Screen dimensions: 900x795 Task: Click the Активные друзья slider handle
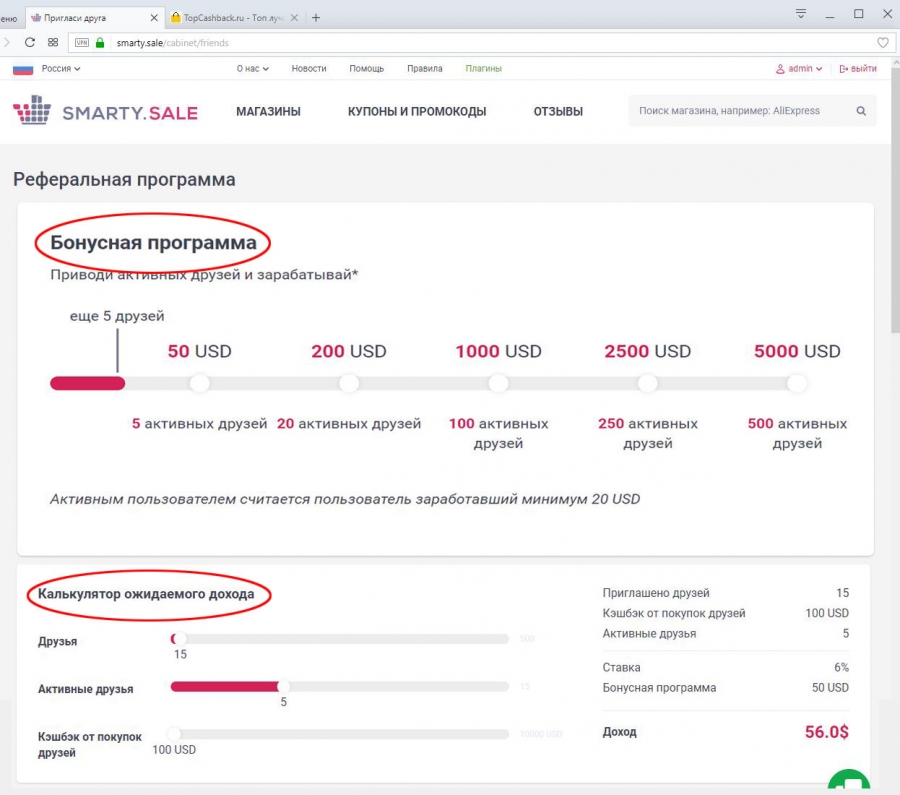pyautogui.click(x=283, y=687)
